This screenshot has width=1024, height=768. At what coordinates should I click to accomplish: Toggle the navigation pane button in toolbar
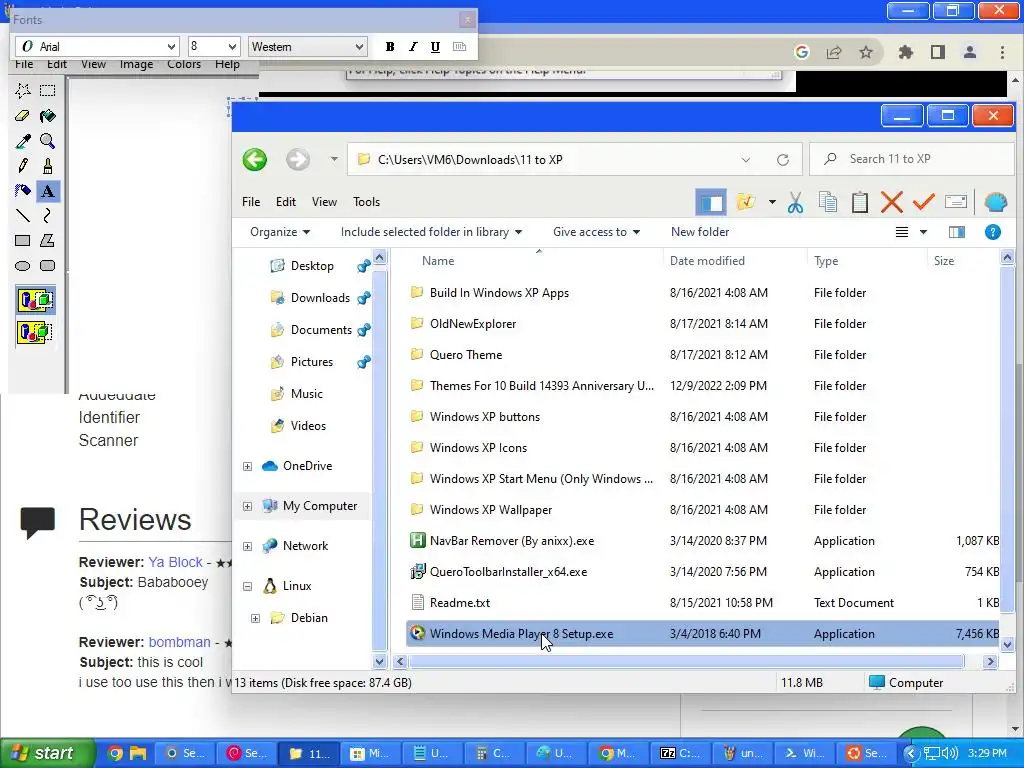(711, 202)
